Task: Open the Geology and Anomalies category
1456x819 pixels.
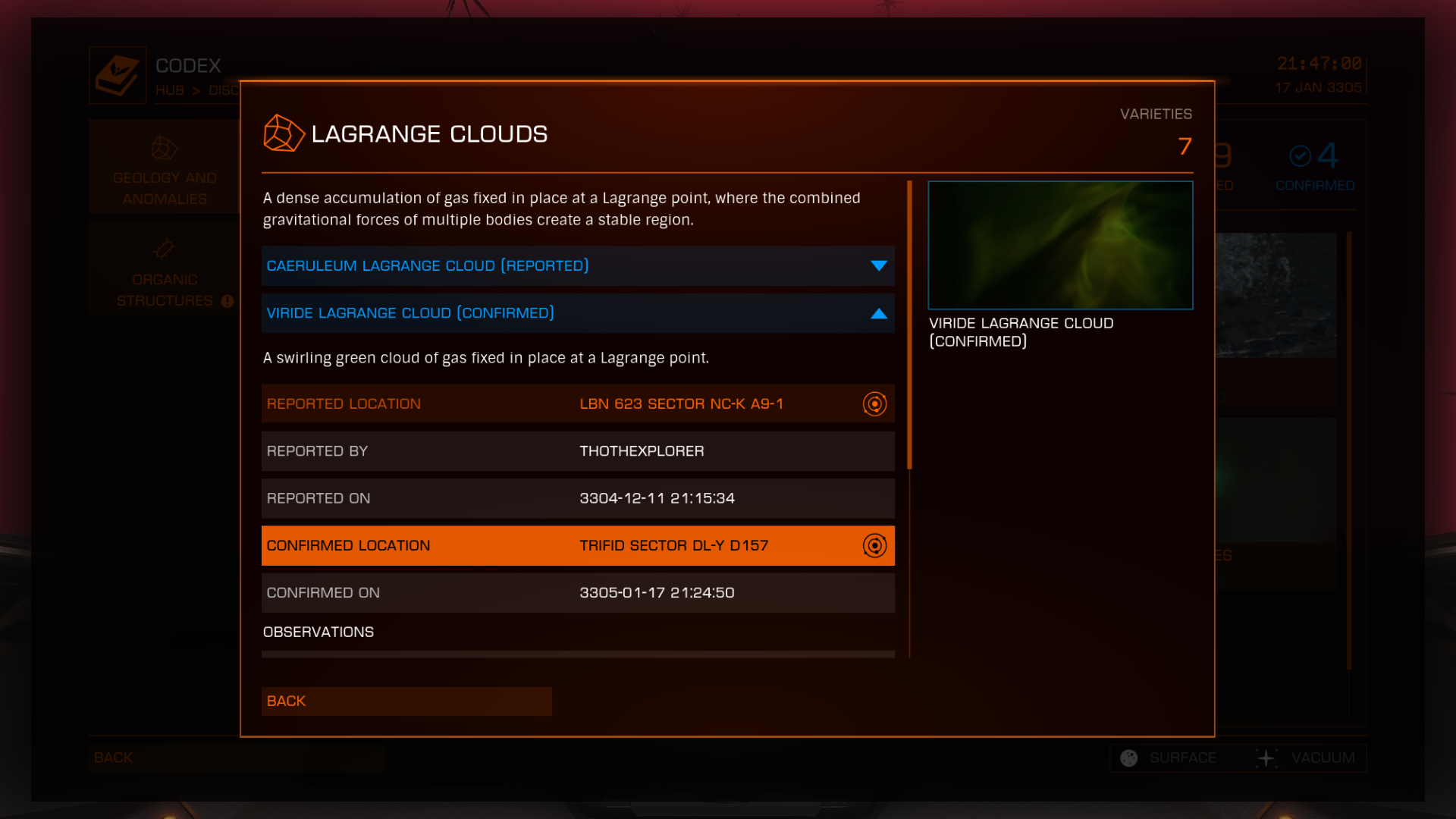Action: 165,166
